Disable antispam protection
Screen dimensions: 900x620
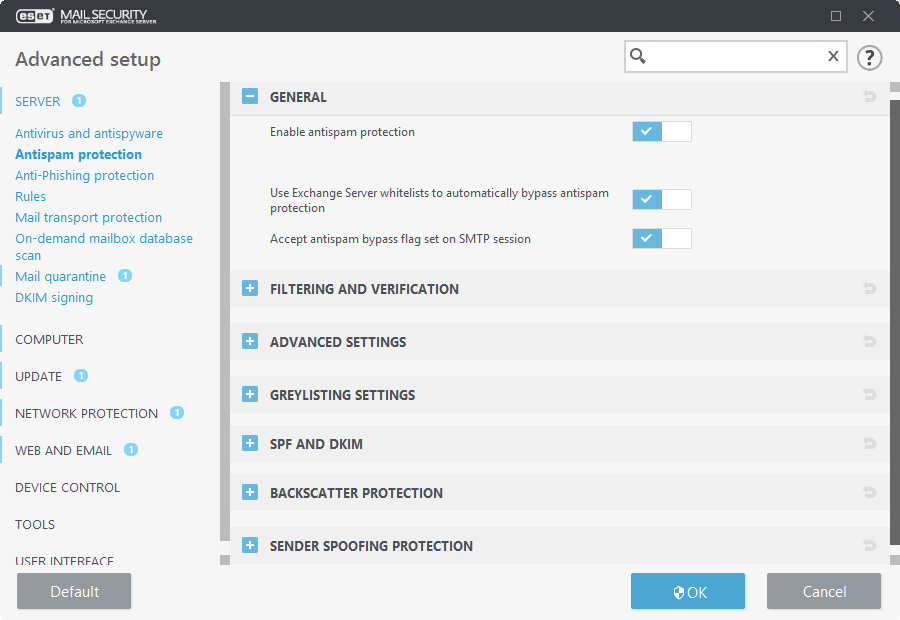[661, 131]
